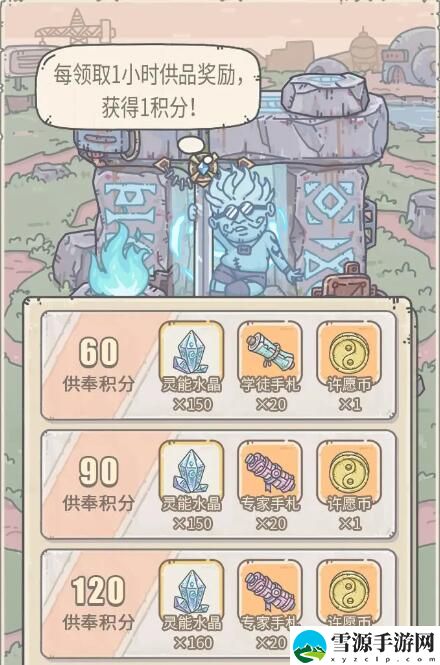440x665 pixels.
Task: Tap the gem emblem above the doorway
Action: (x=204, y=166)
